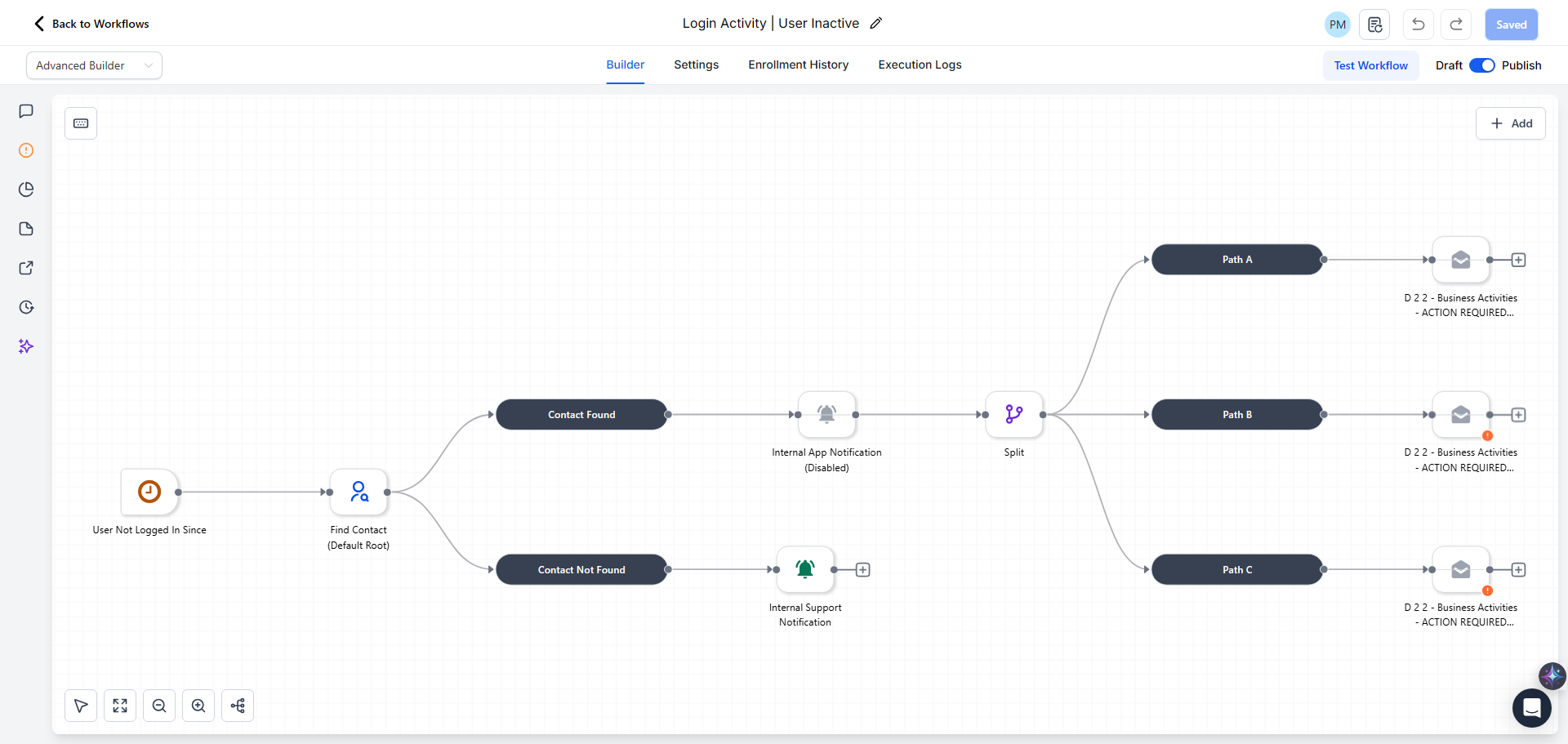Open the chat support widget
The image size is (1568, 744).
[1532, 708]
